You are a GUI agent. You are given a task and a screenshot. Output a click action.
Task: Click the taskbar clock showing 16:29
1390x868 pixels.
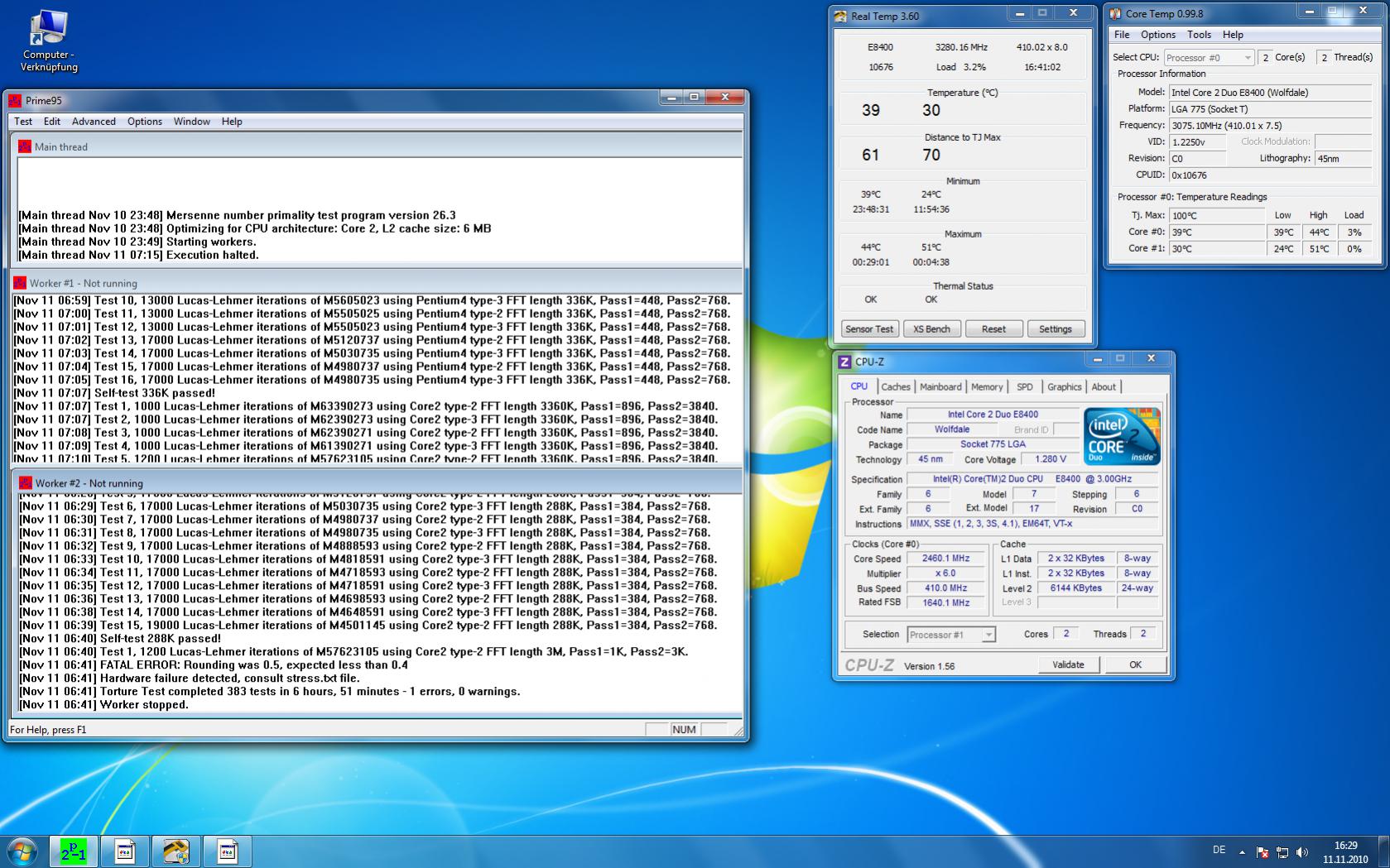click(x=1345, y=852)
